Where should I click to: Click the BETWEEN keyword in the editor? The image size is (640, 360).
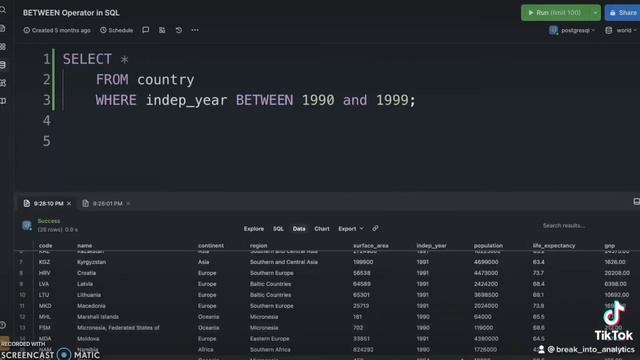pos(264,100)
